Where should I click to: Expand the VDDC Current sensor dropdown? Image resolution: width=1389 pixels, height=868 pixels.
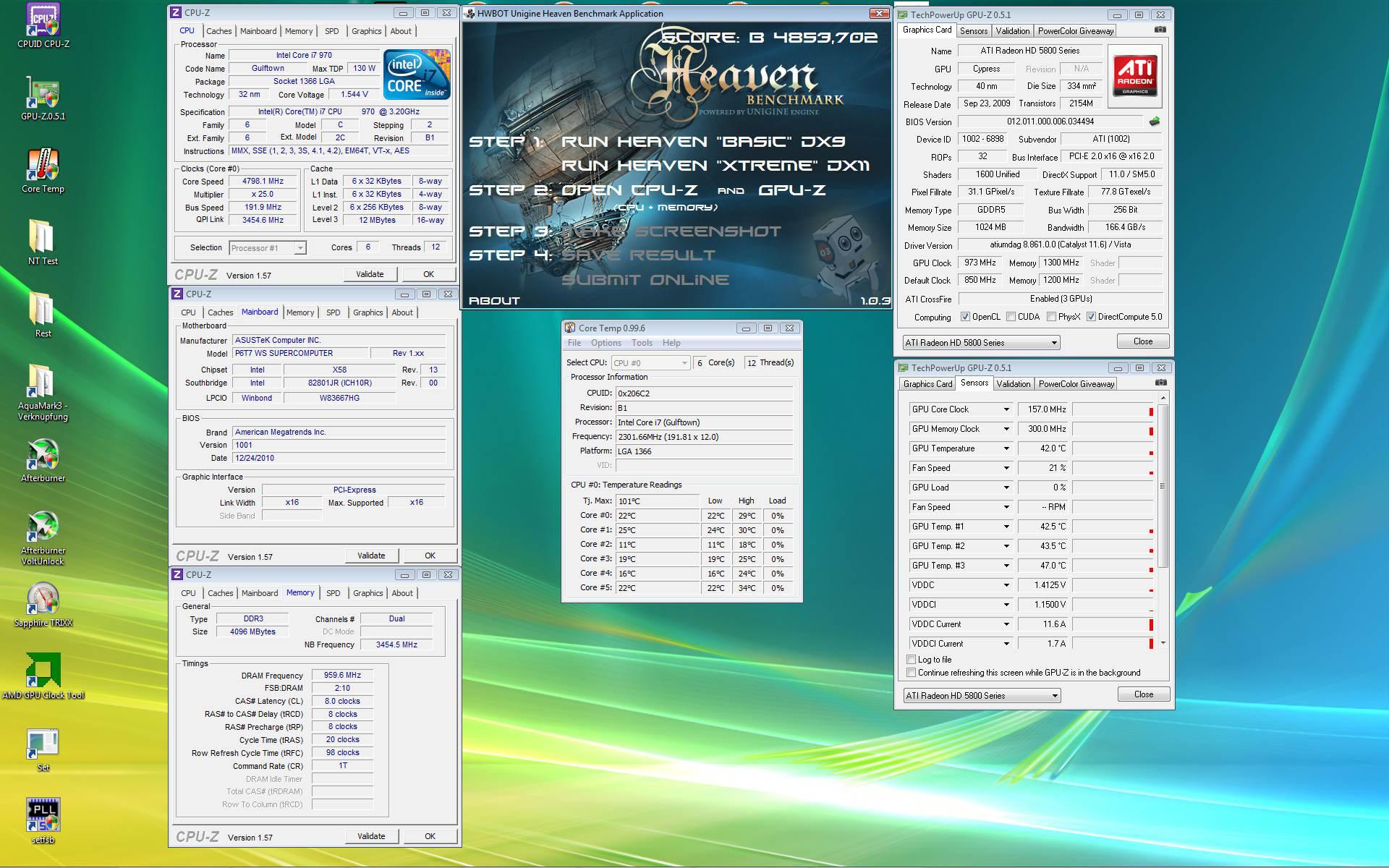[1006, 624]
